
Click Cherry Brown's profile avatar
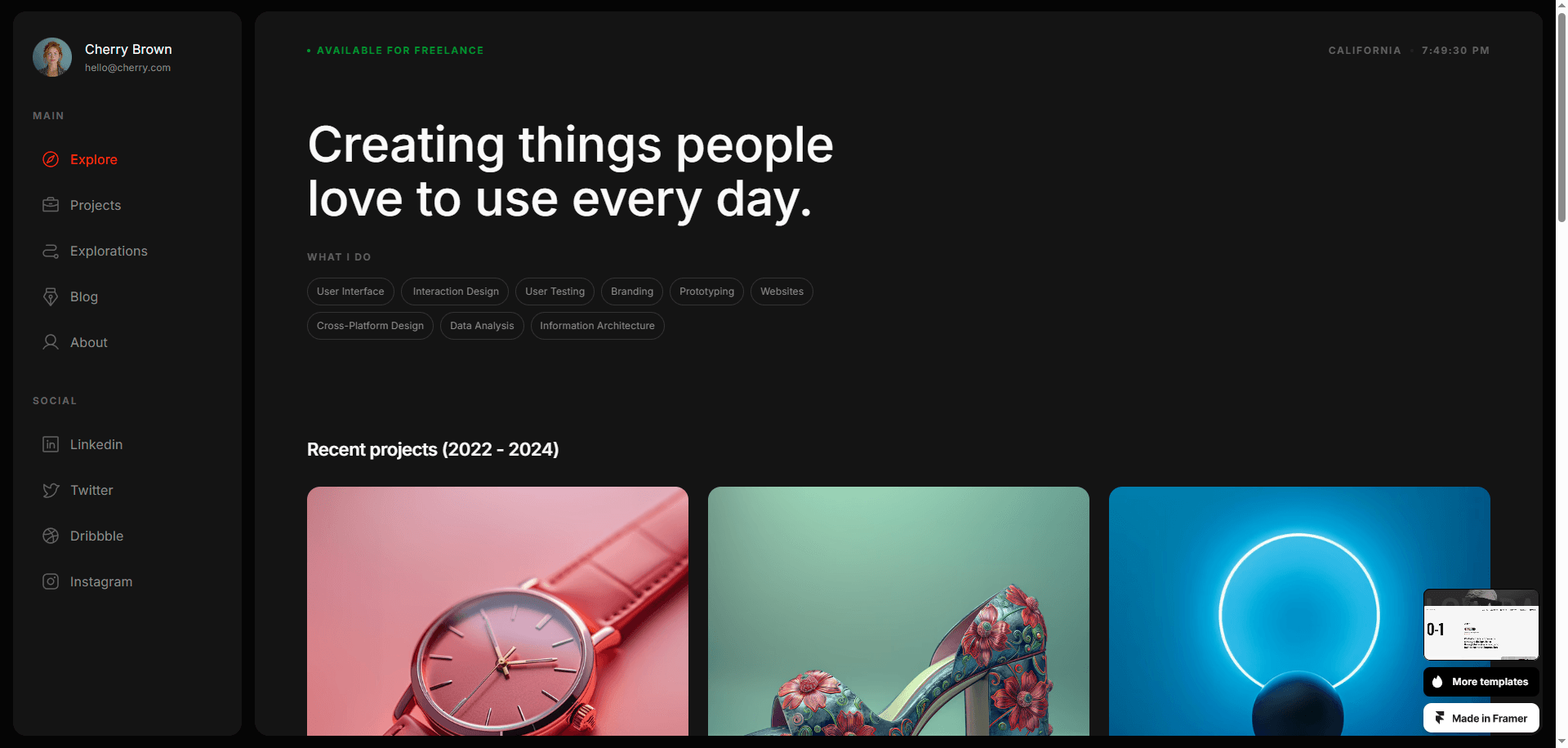tap(52, 57)
